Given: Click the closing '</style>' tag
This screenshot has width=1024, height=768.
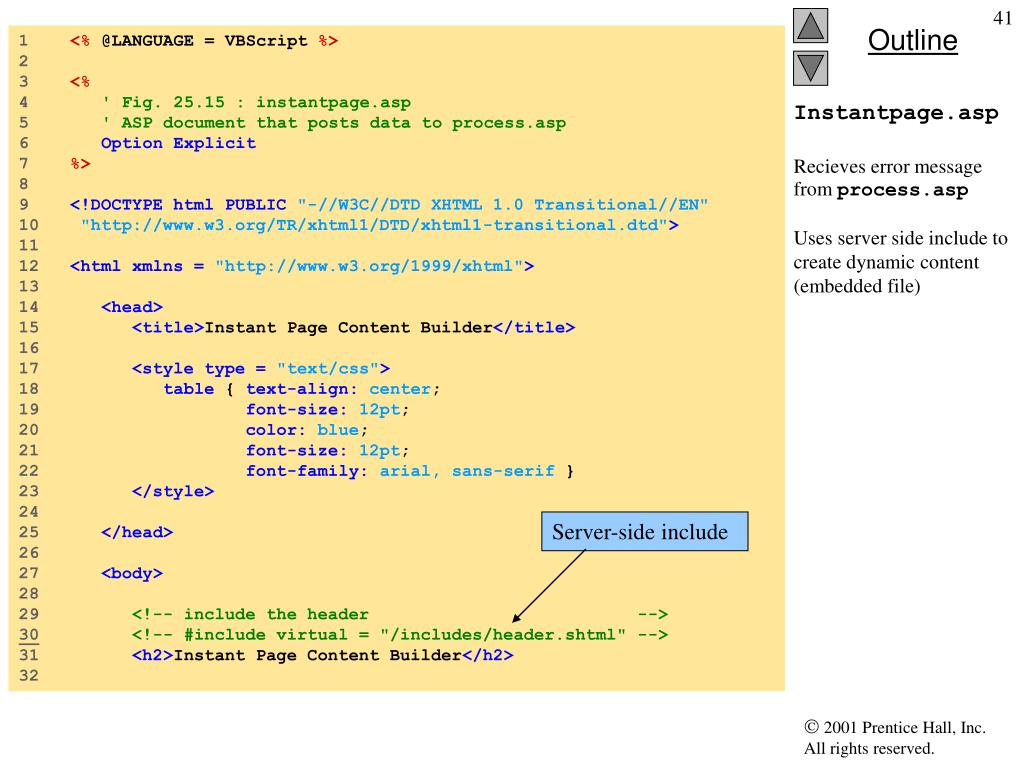Looking at the screenshot, I should 173,492.
